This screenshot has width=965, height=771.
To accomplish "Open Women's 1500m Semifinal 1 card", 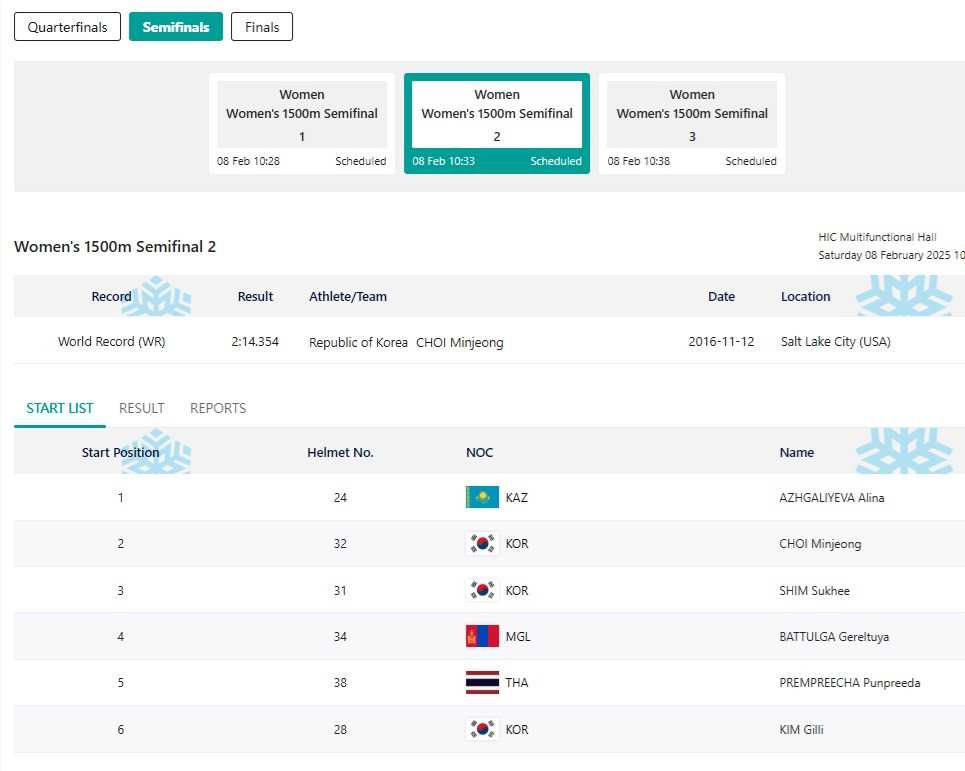I will tap(302, 124).
